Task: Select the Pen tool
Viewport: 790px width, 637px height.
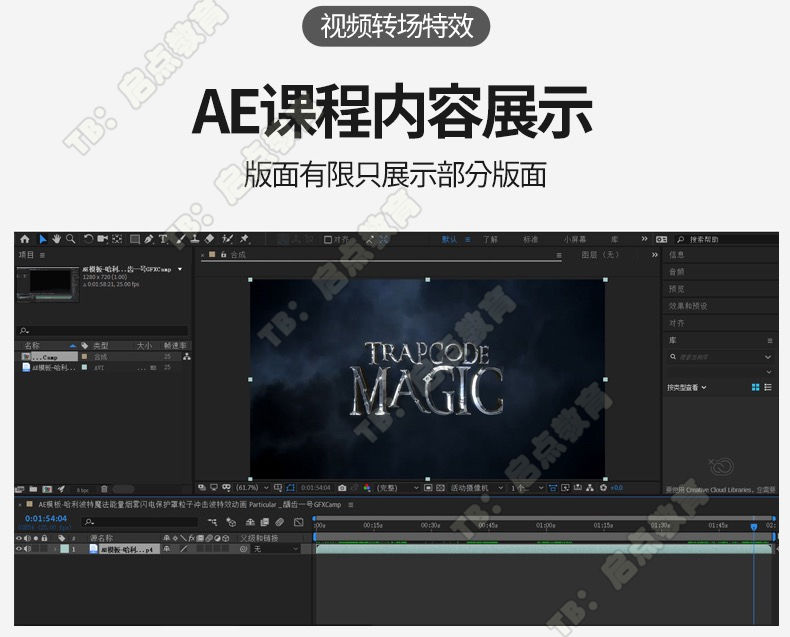Action: pyautogui.click(x=147, y=240)
